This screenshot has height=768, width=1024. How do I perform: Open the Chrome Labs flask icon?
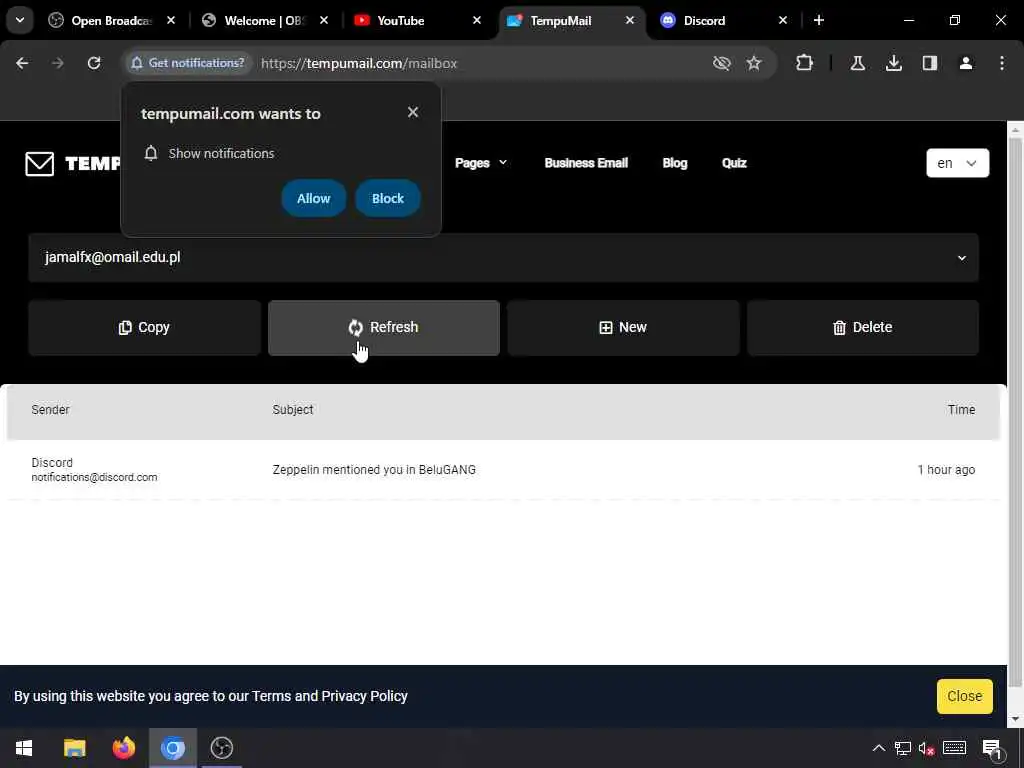857,63
